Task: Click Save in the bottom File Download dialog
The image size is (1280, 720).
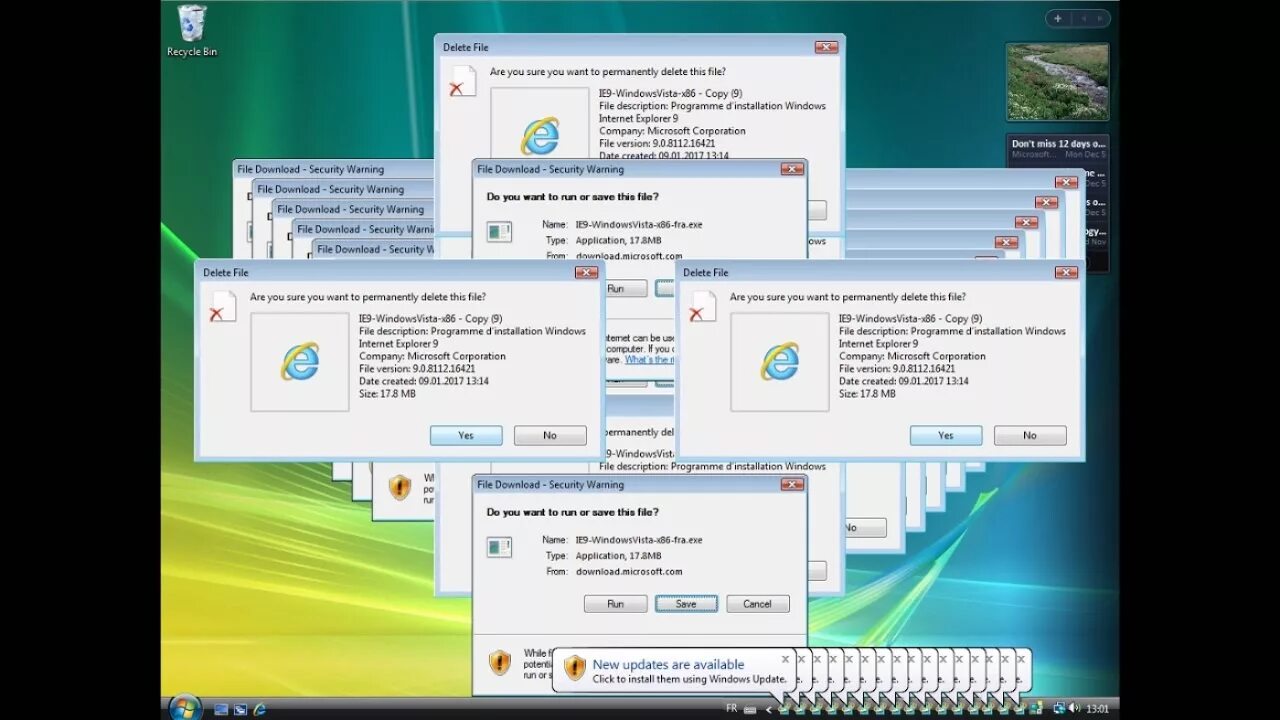Action: (686, 604)
